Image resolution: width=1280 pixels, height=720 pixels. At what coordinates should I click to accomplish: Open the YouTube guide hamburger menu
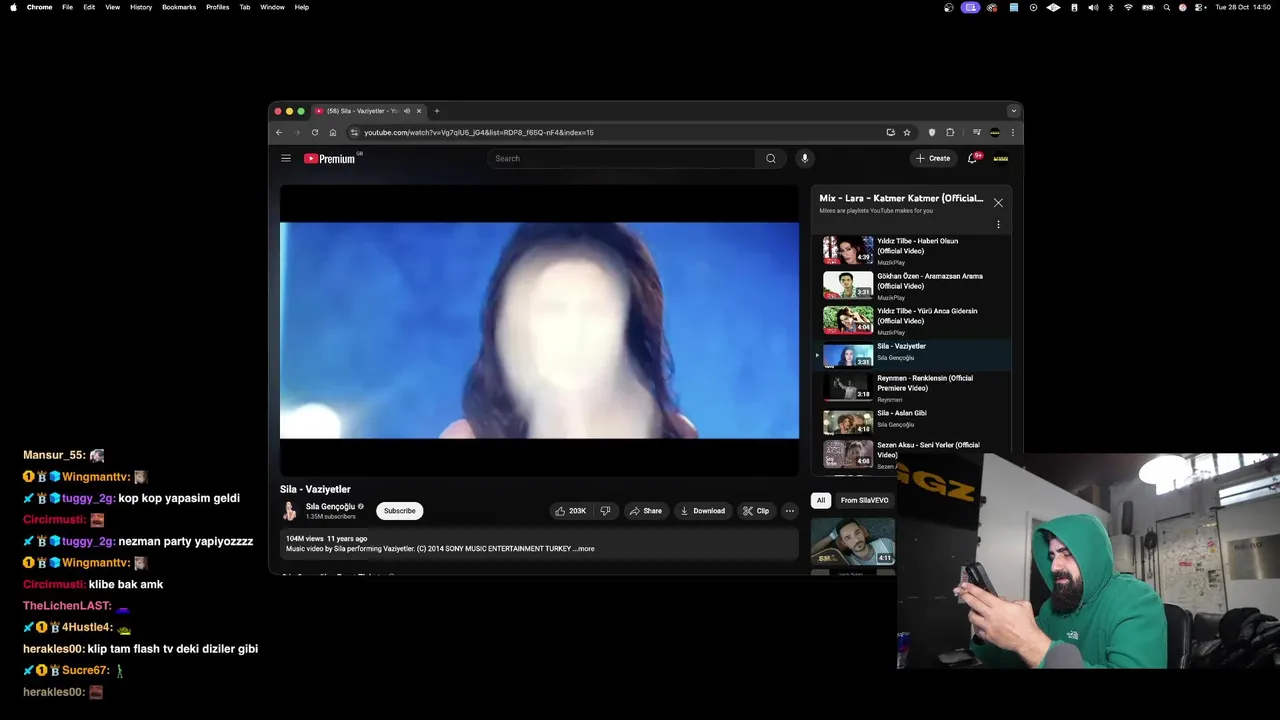(x=286, y=158)
